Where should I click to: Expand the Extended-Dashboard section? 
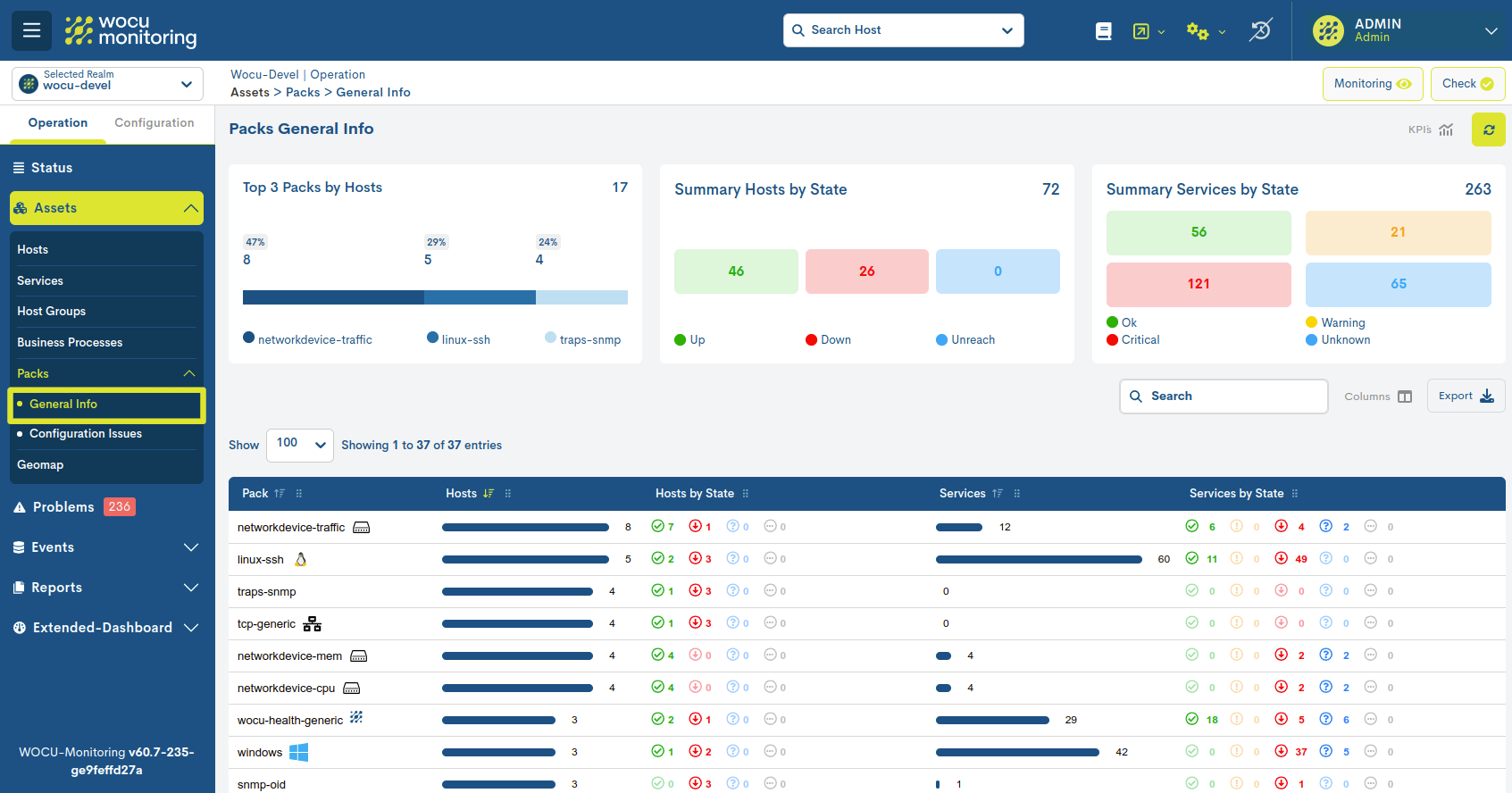(x=106, y=628)
